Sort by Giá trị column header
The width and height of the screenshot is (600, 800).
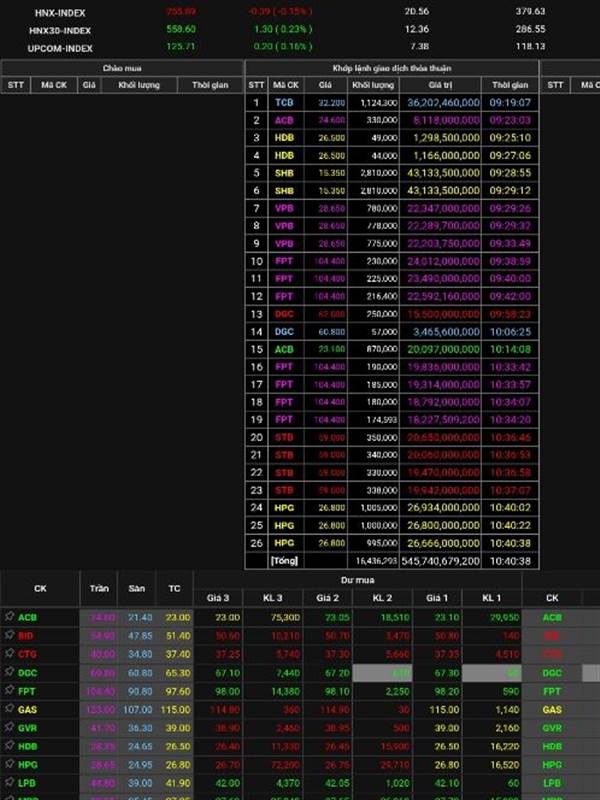440,85
